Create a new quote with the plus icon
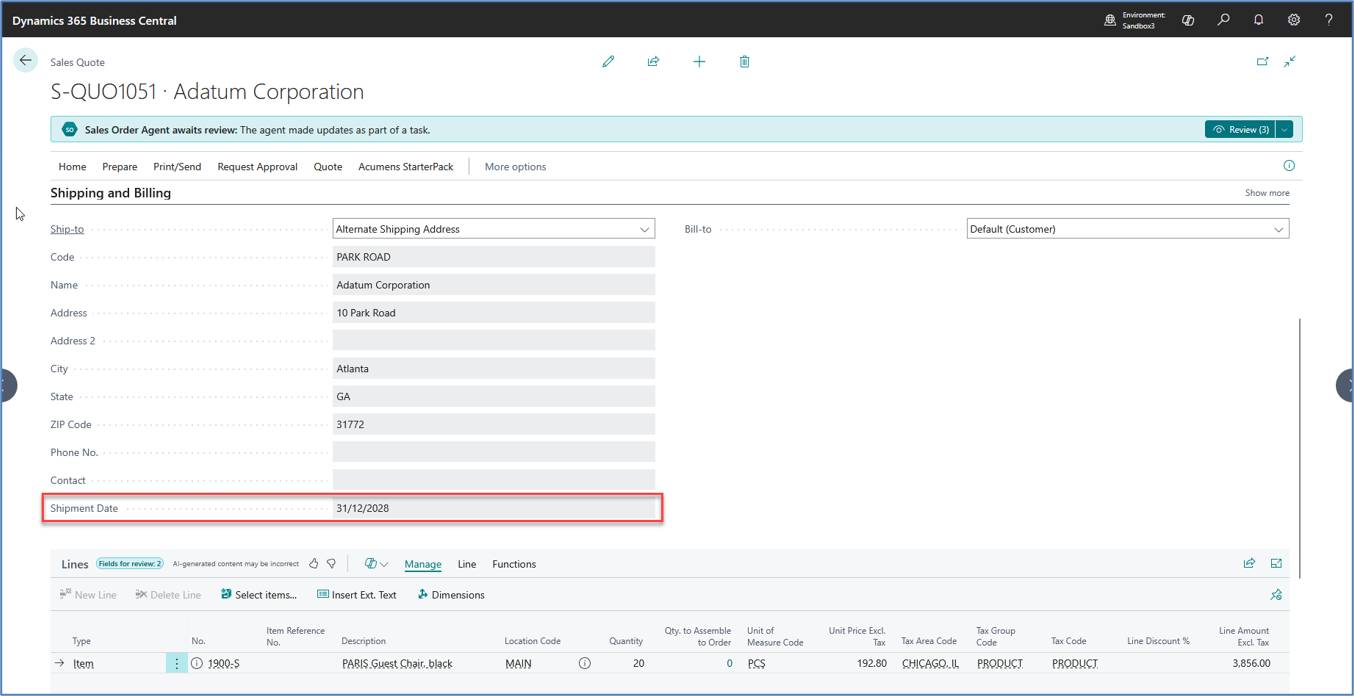This screenshot has width=1354, height=696. [x=699, y=62]
